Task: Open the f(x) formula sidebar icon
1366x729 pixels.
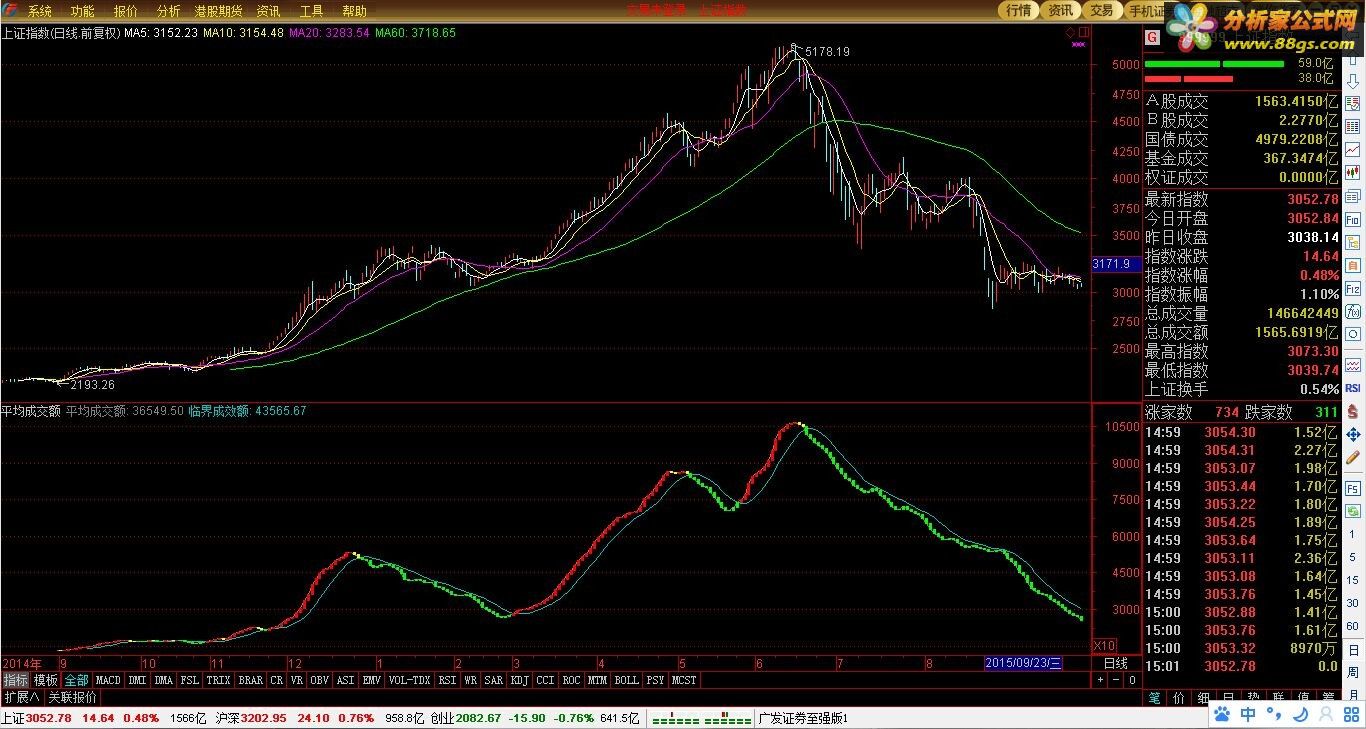Action: tap(1353, 313)
